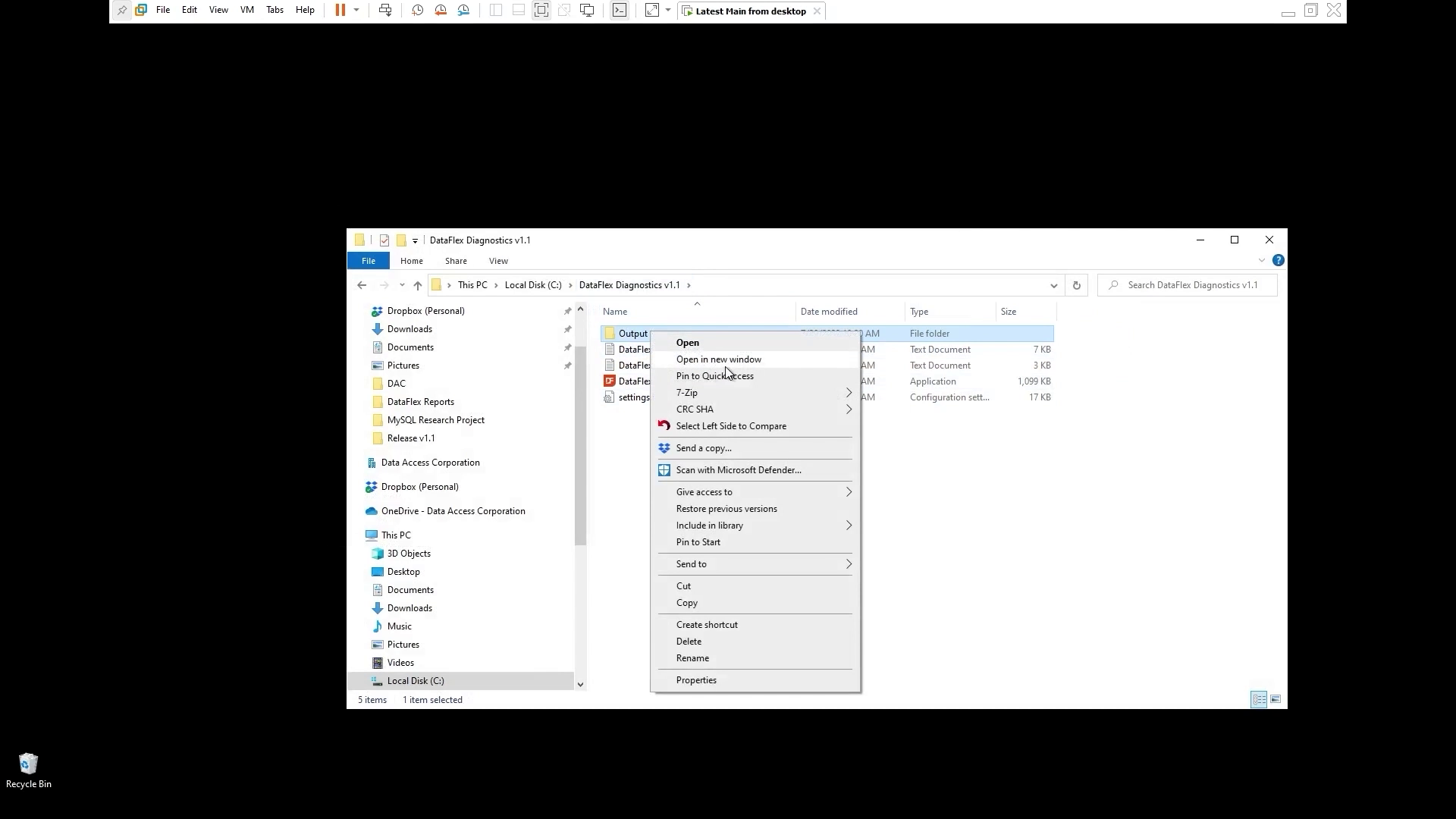Expand the 7-Zip submenu

756,393
